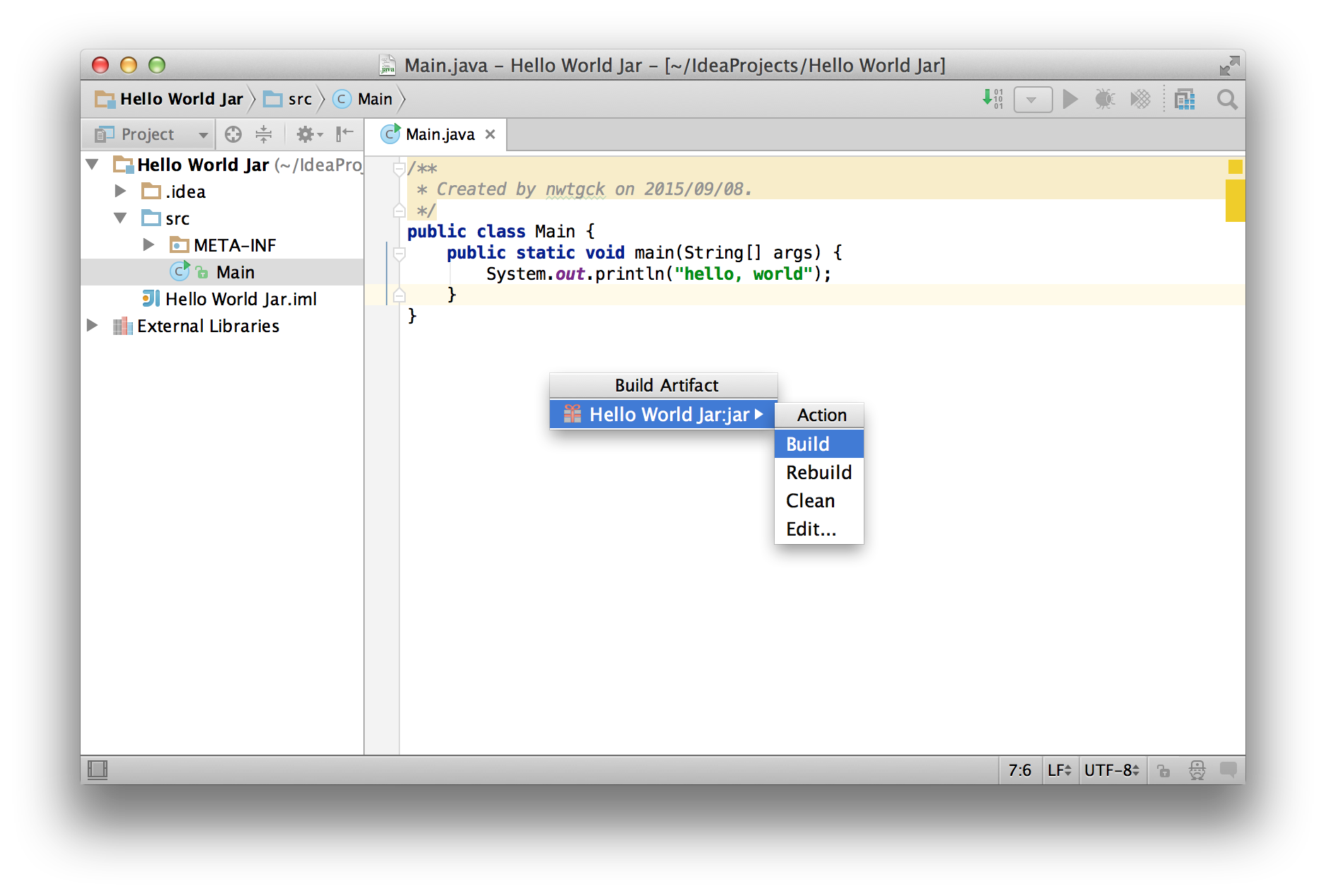Screen dimensions: 1326x896
Task: Select Main.java in project tree
Action: pyautogui.click(x=235, y=271)
